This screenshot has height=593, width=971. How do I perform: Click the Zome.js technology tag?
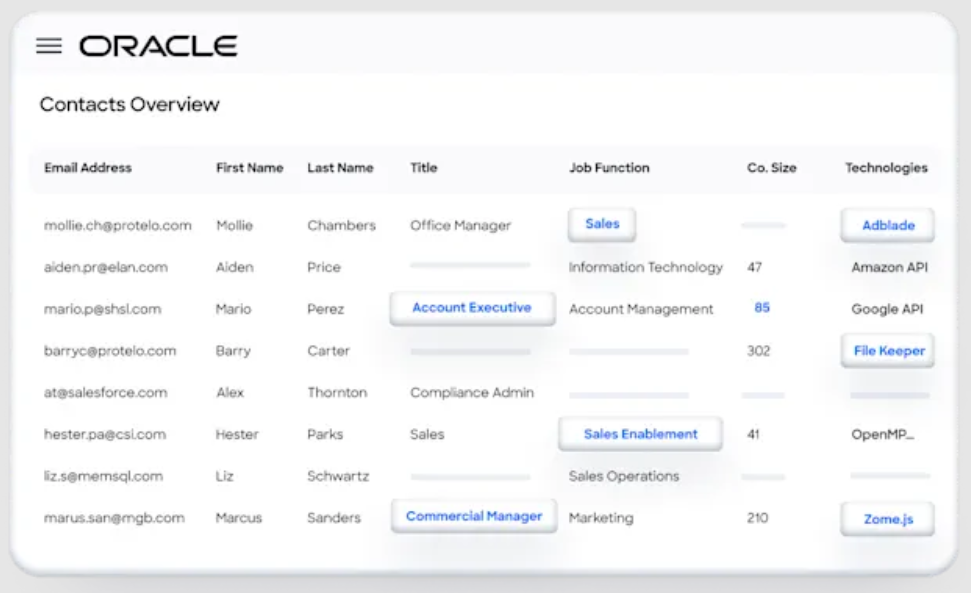[887, 519]
